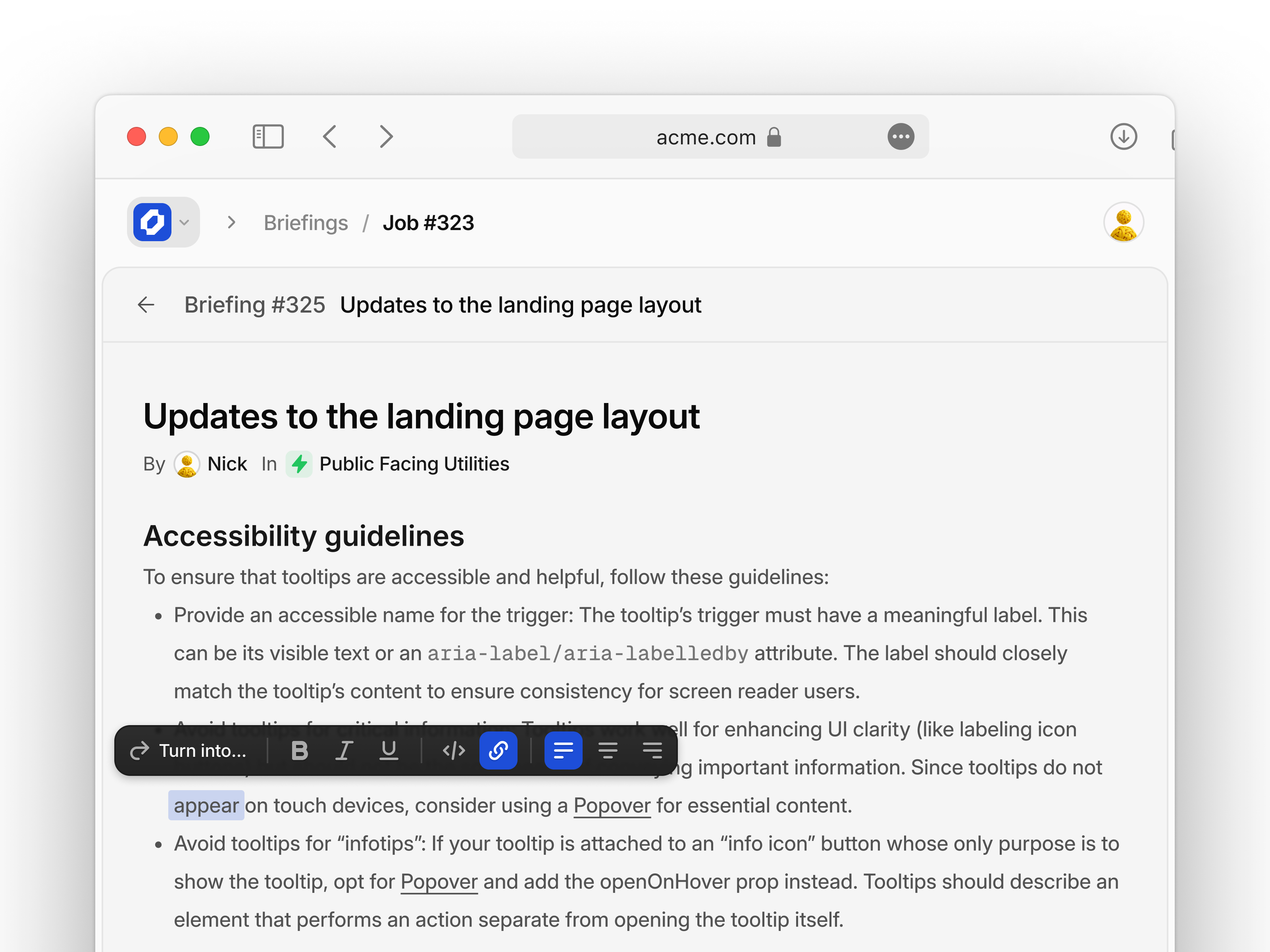Toggle the browser sidebar panel icon

coord(268,136)
